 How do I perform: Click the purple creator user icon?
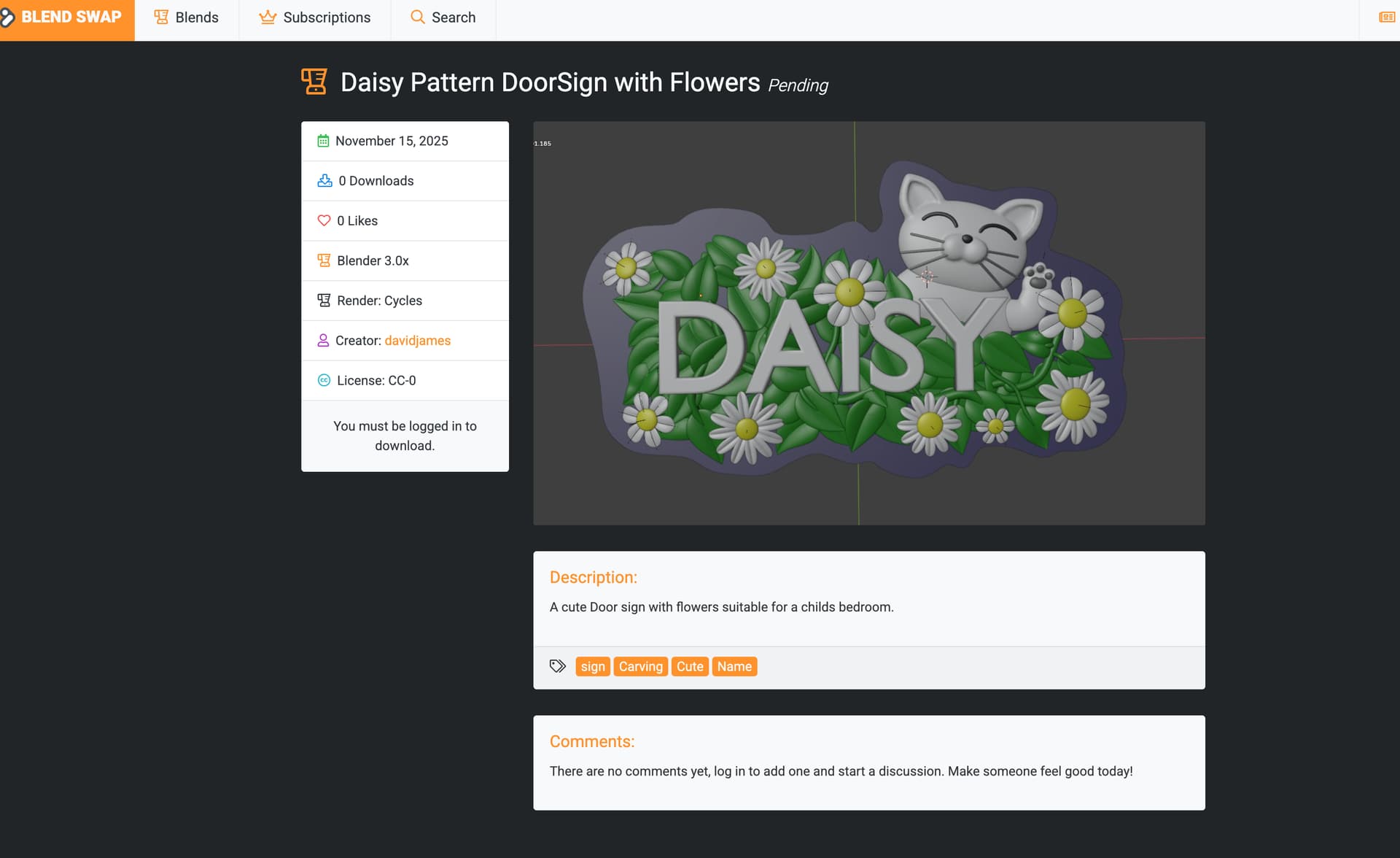[323, 340]
